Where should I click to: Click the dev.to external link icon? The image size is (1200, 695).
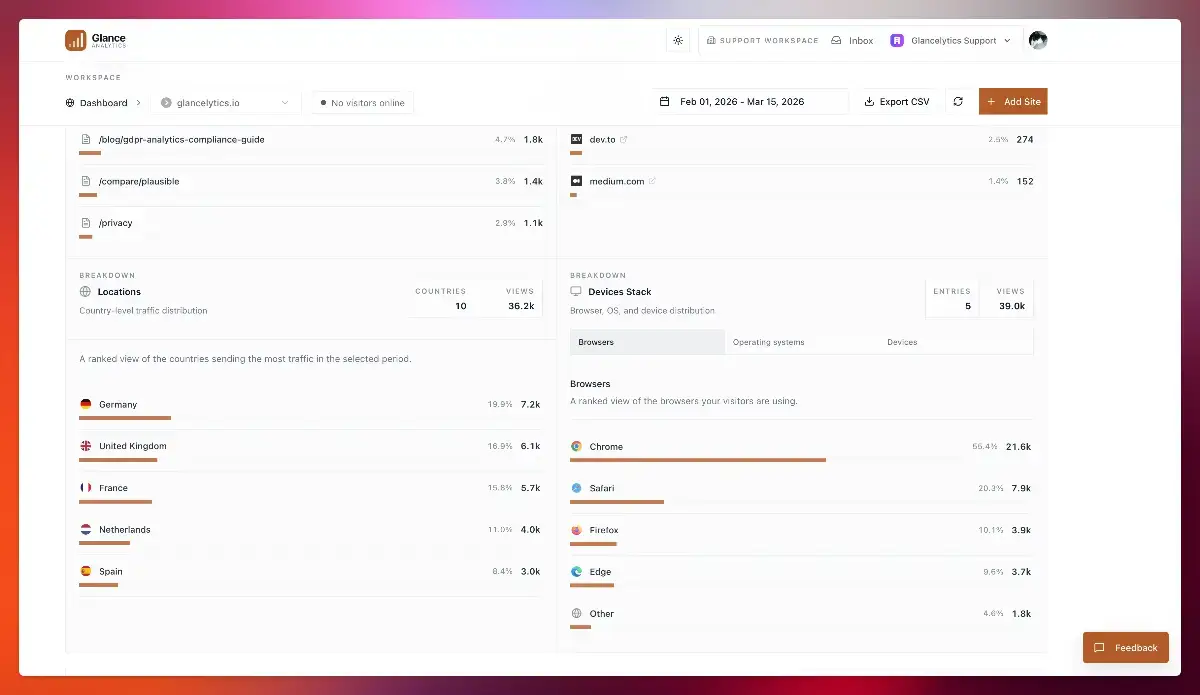(624, 140)
